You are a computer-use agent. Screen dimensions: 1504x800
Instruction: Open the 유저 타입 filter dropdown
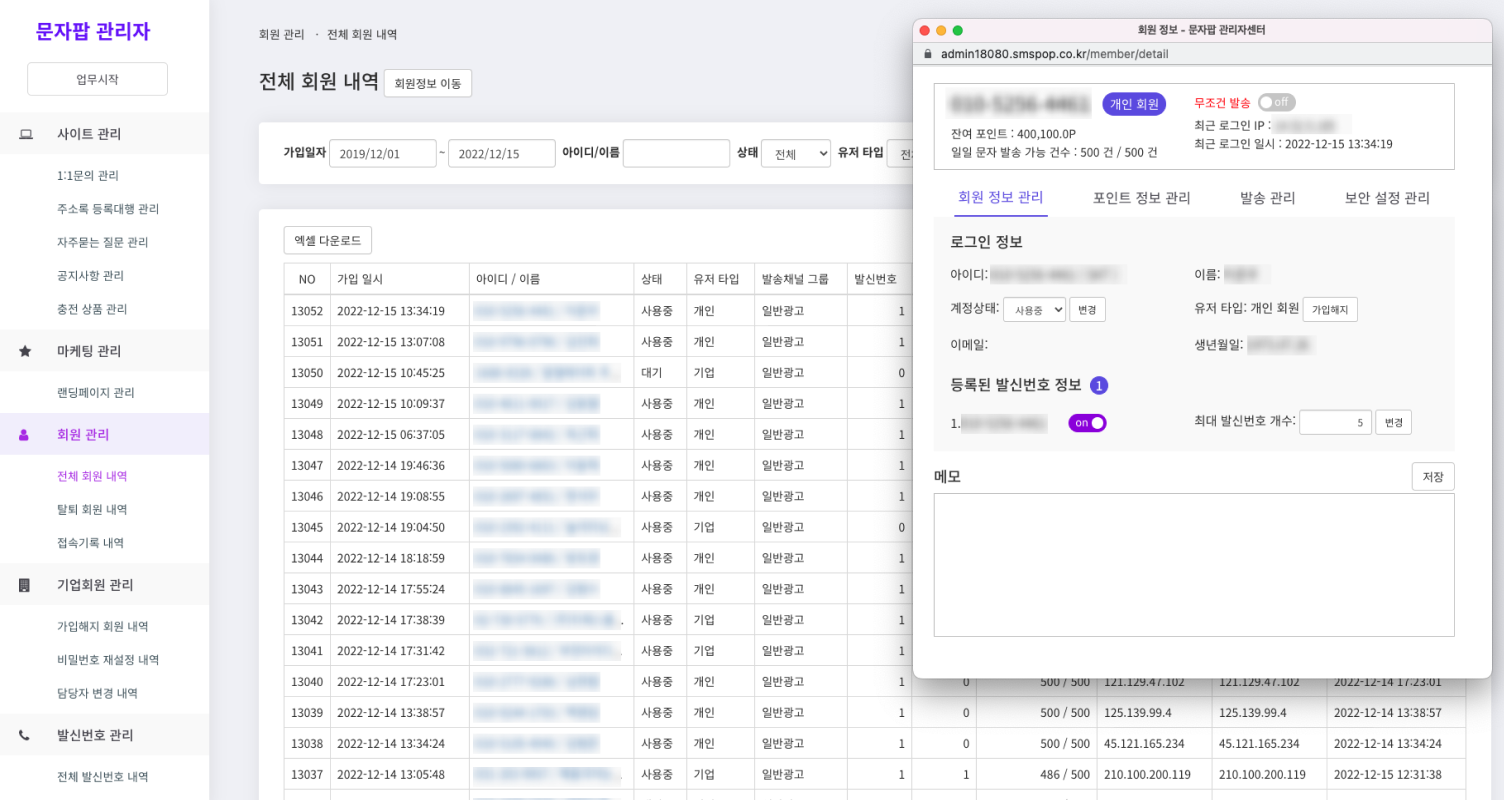pos(900,153)
